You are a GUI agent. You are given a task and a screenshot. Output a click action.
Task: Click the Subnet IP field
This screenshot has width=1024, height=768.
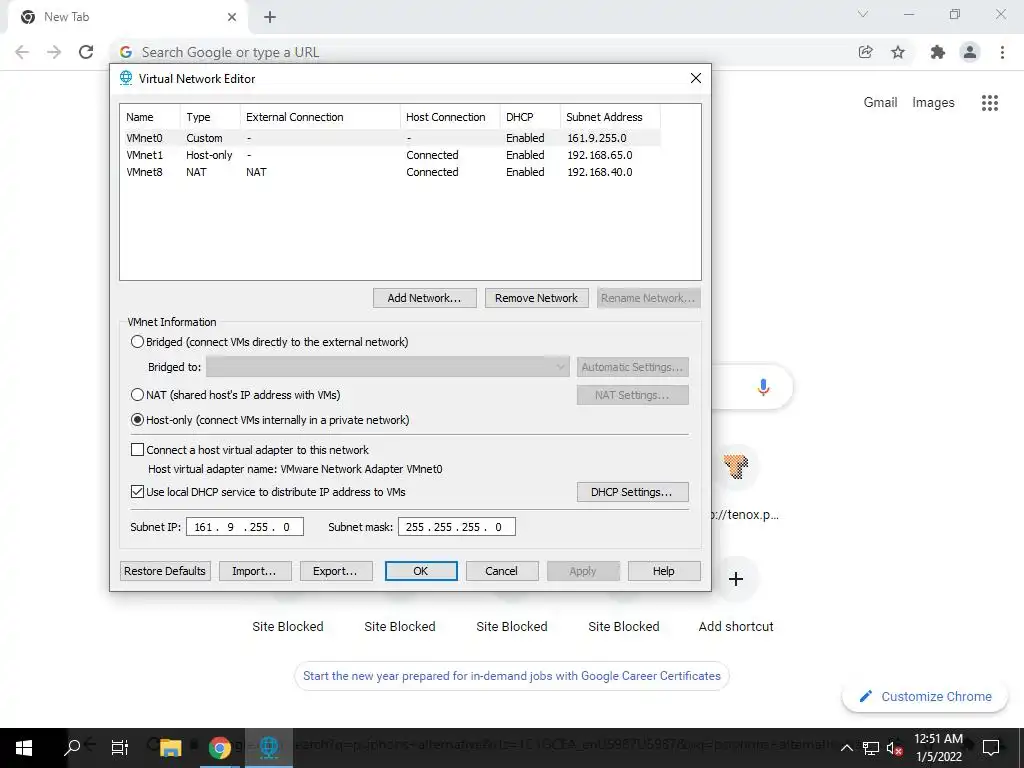click(x=245, y=526)
